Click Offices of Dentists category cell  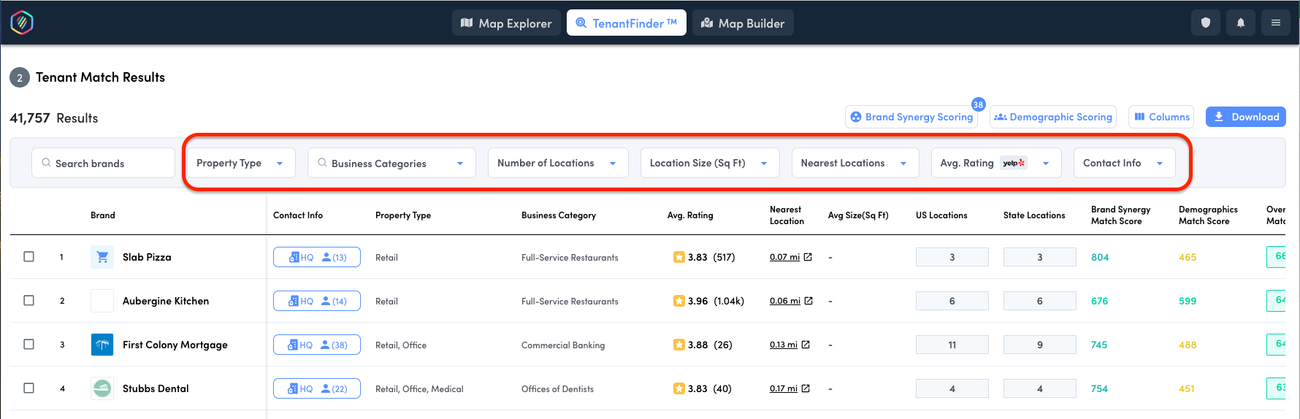coord(559,389)
